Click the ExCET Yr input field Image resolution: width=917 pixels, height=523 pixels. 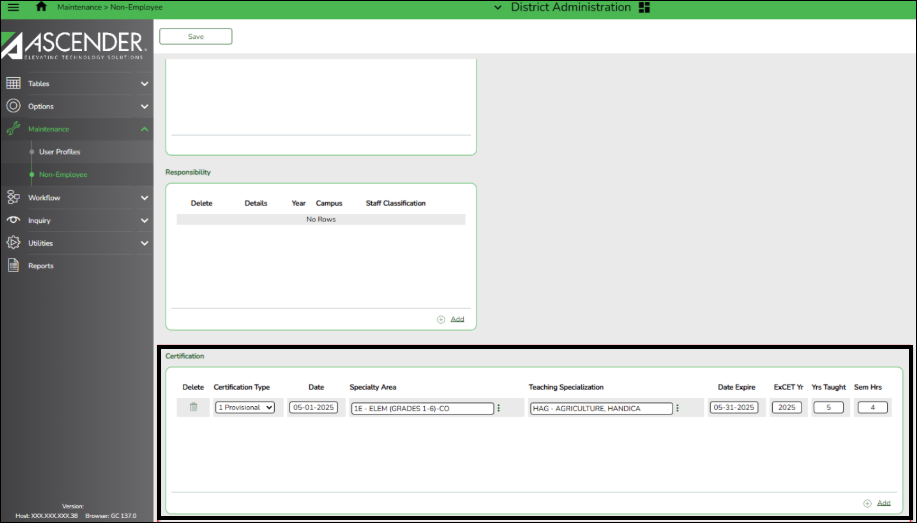[x=787, y=408]
